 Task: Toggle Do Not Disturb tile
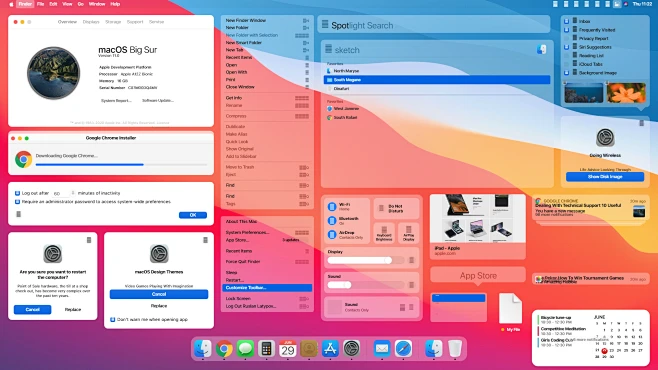point(396,208)
